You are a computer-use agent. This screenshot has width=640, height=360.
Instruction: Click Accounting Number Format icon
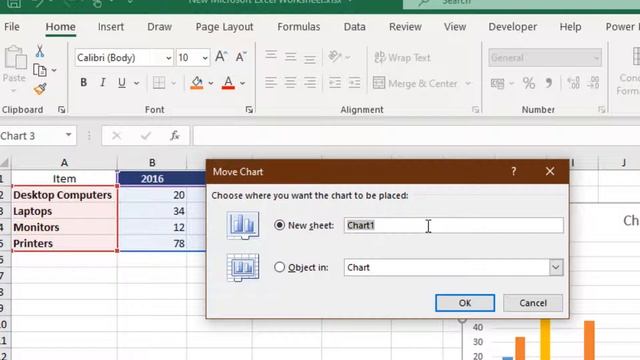coord(497,84)
